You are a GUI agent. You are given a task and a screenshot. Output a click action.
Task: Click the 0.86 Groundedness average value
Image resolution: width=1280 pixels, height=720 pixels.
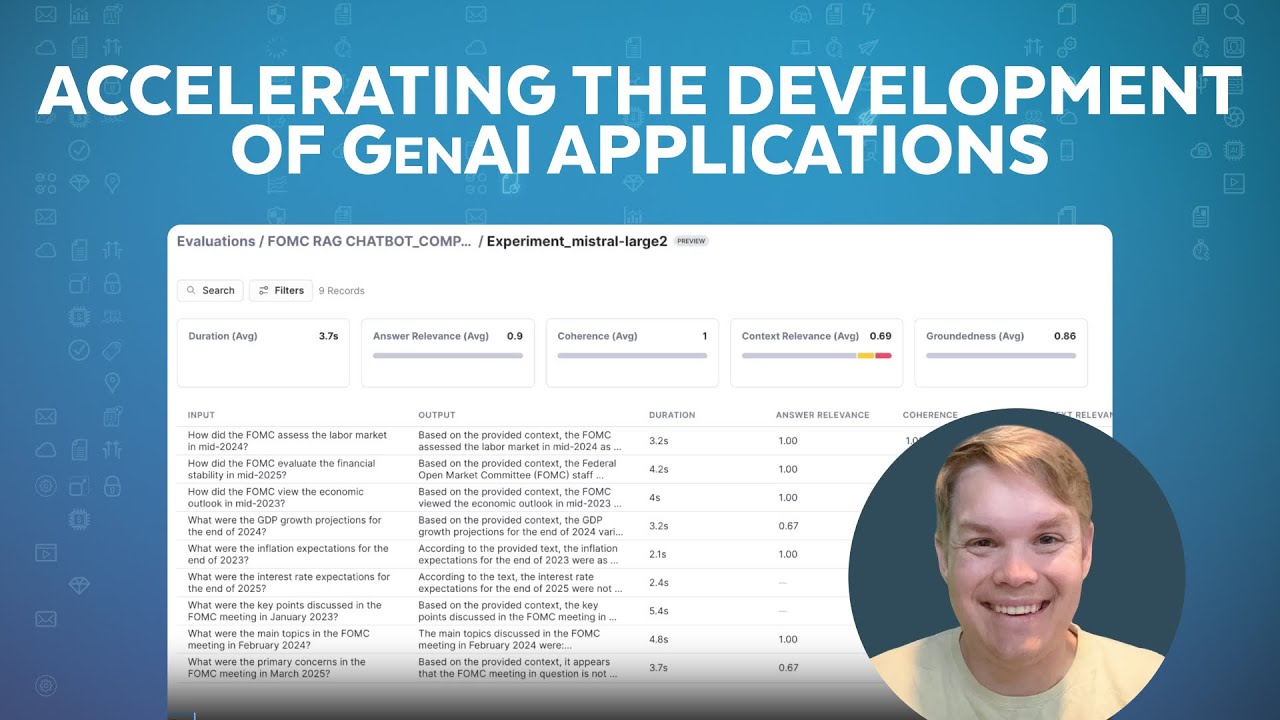pyautogui.click(x=1065, y=336)
